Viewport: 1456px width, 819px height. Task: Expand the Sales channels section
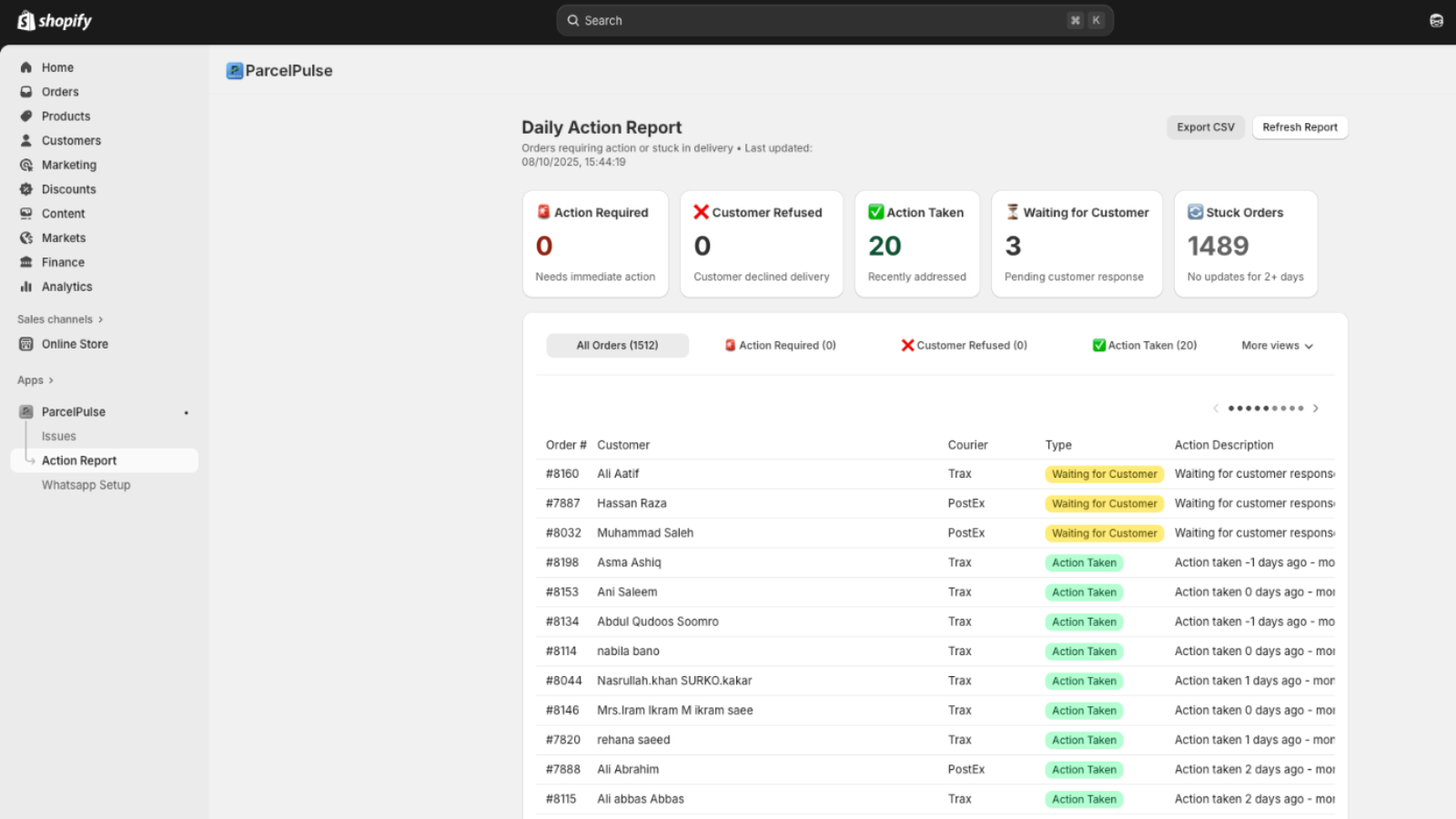coord(60,319)
